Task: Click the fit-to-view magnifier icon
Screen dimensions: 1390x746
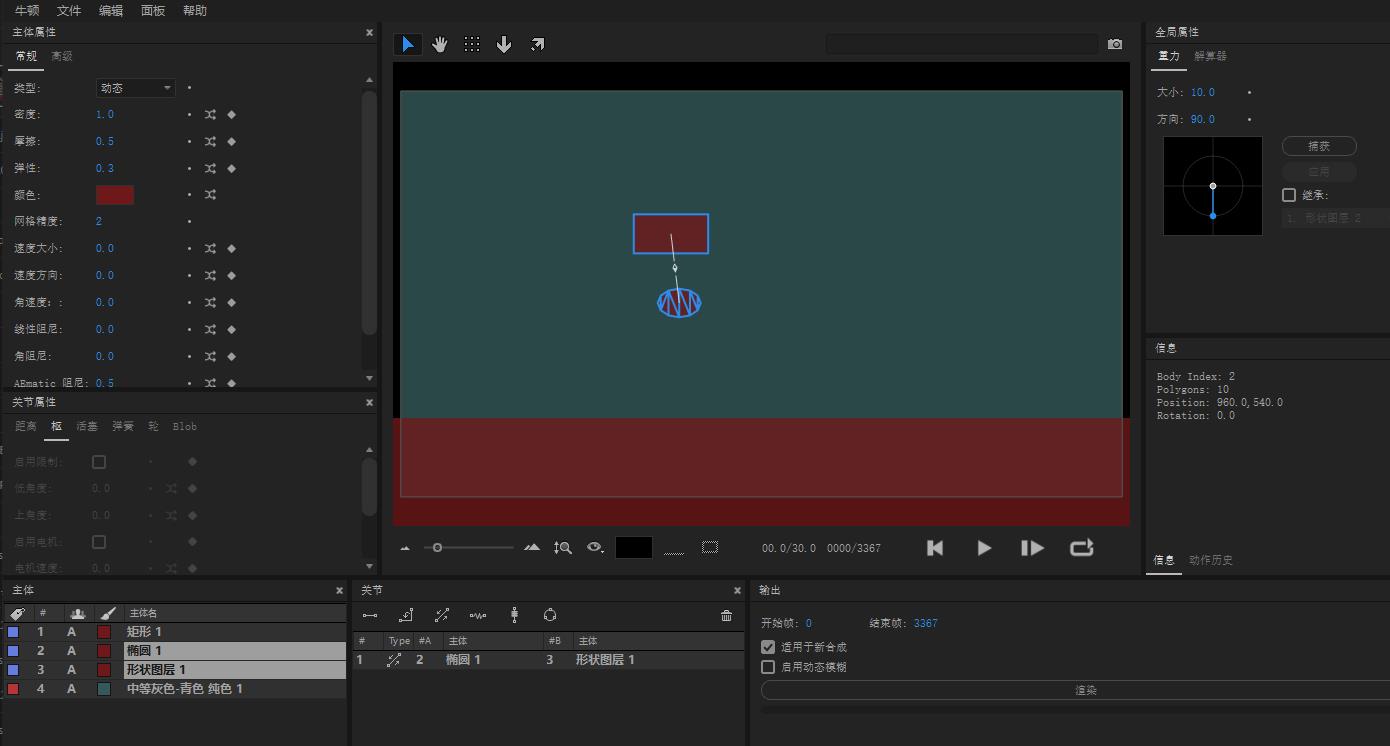Action: (563, 547)
